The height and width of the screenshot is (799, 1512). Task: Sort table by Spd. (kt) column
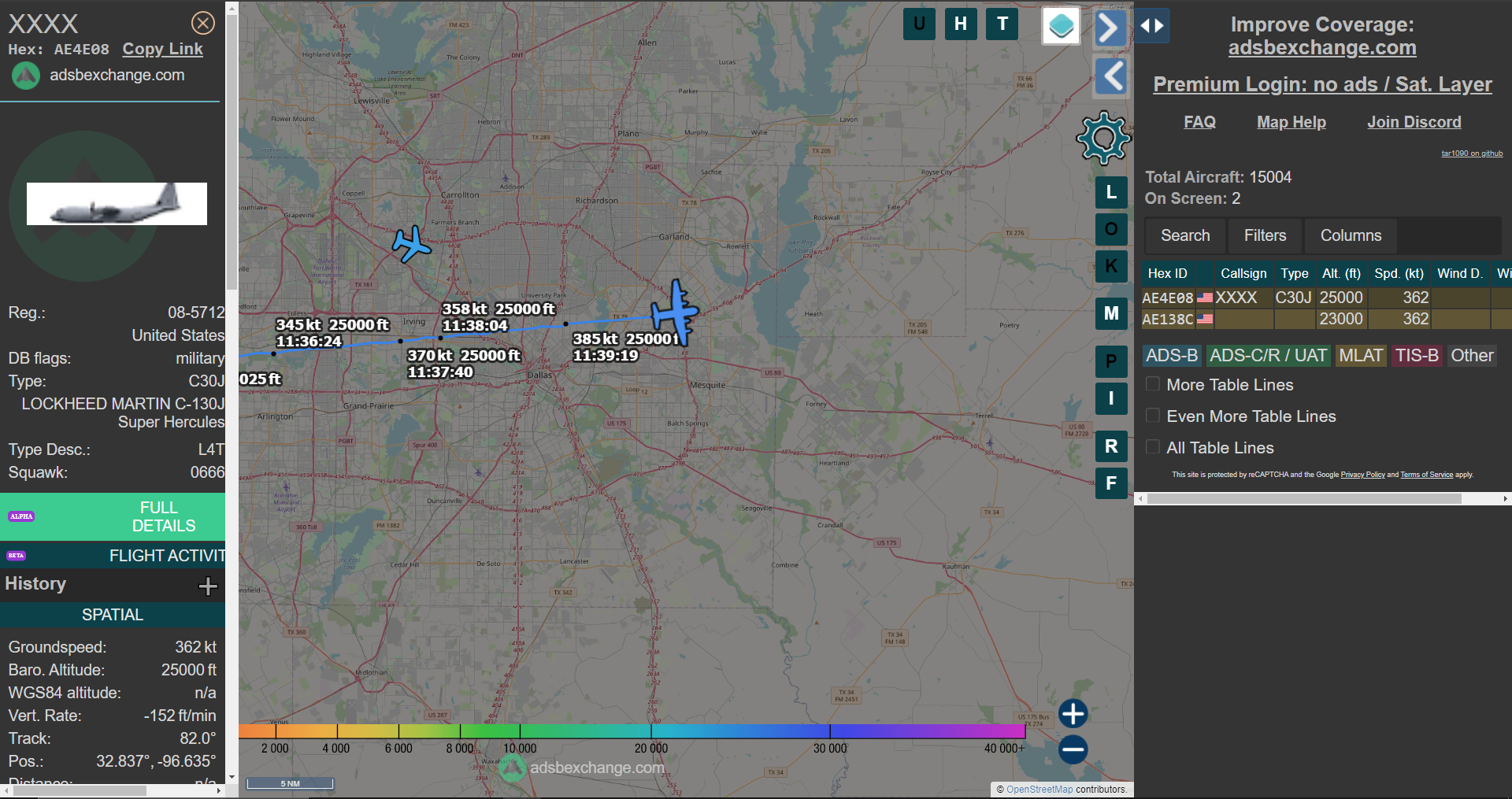1399,273
